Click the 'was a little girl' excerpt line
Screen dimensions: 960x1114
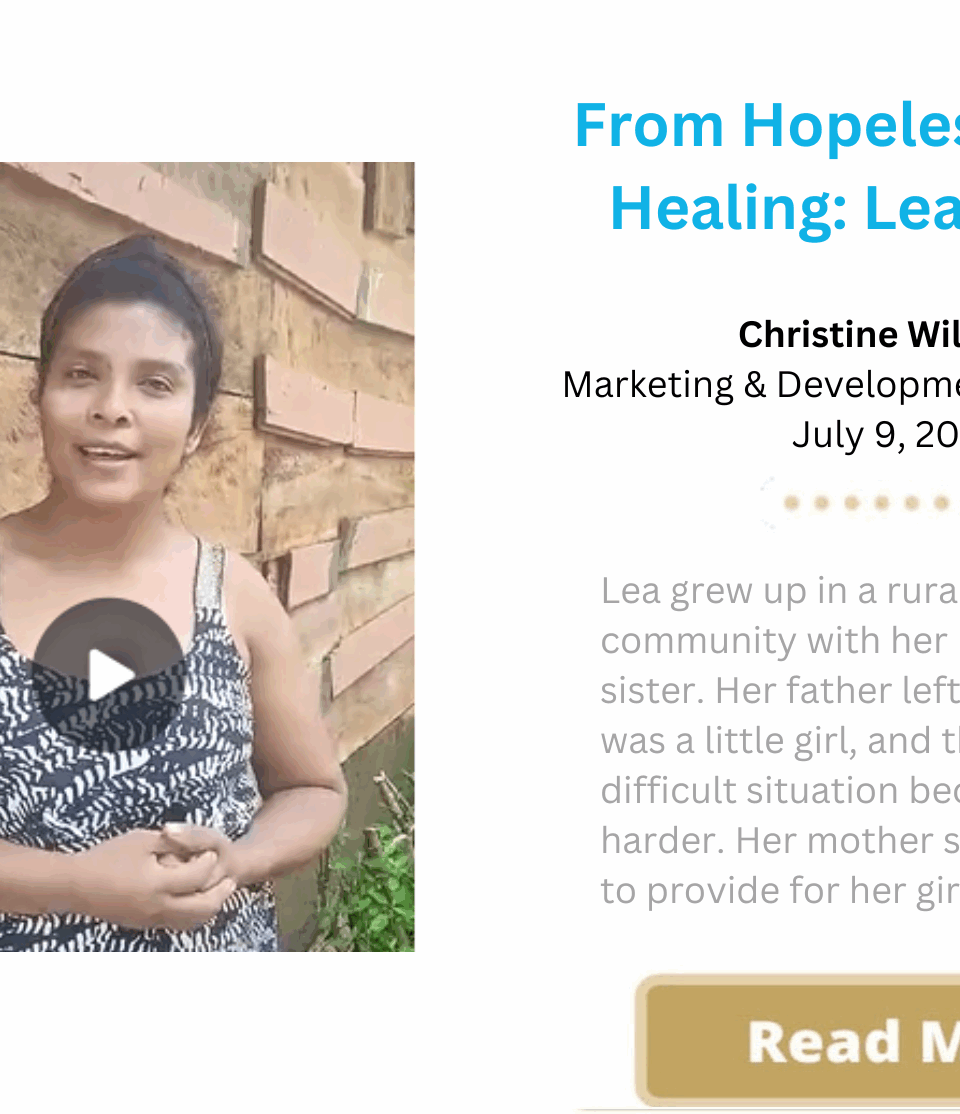(x=780, y=741)
